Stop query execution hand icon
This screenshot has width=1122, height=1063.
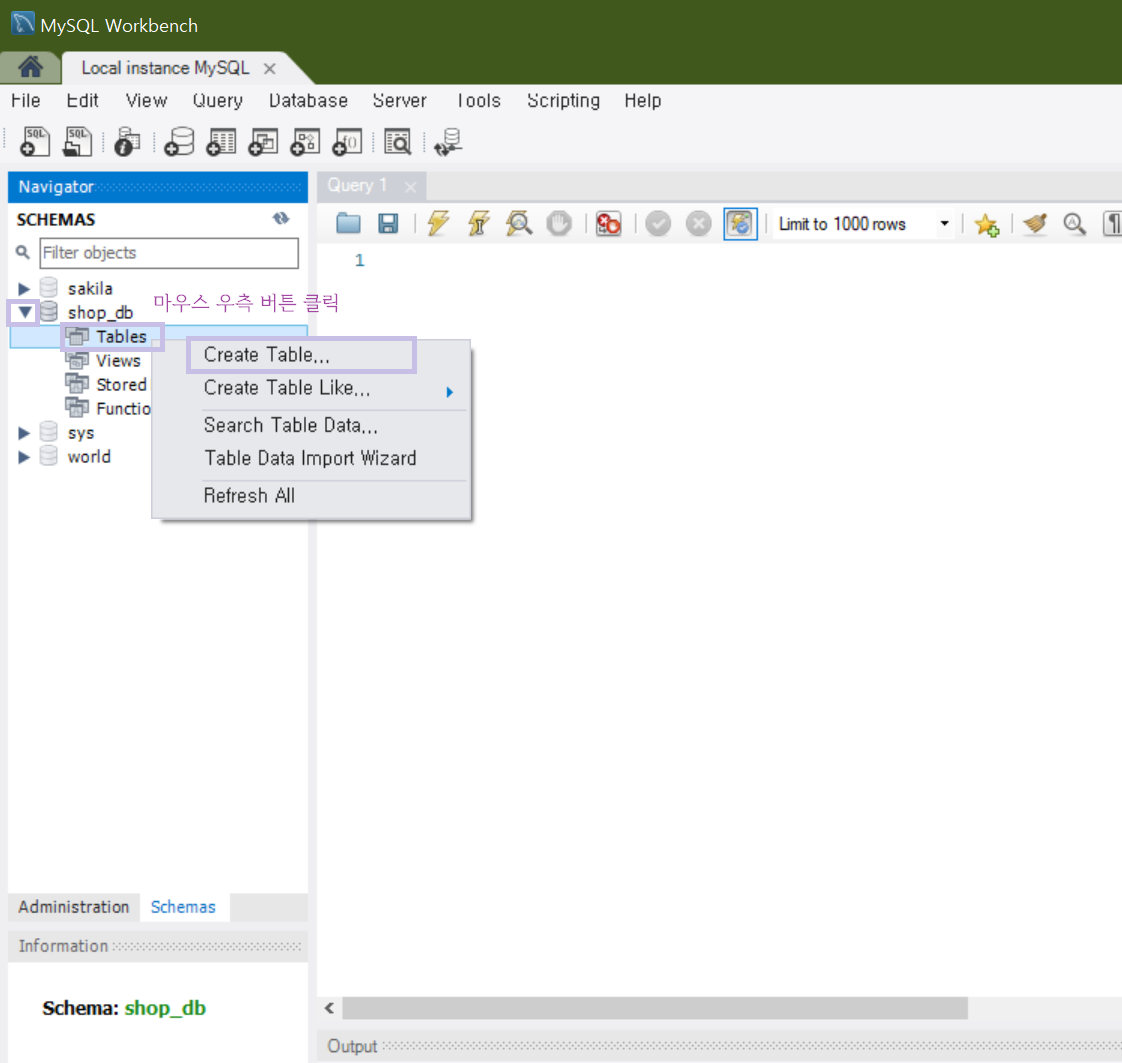[x=559, y=224]
